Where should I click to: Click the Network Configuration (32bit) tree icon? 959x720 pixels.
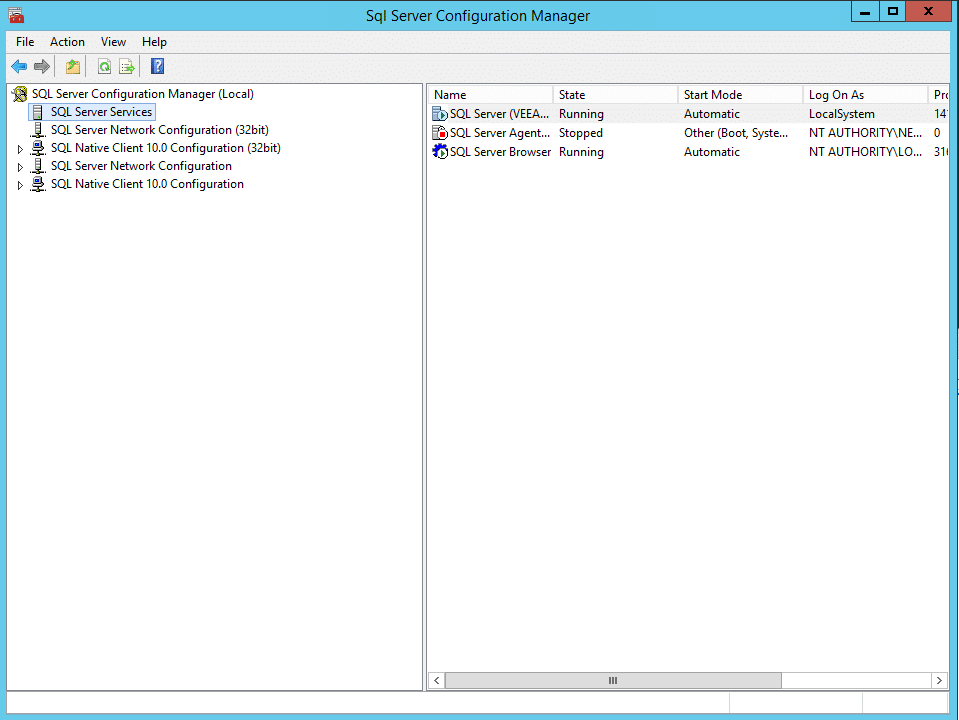tap(38, 130)
